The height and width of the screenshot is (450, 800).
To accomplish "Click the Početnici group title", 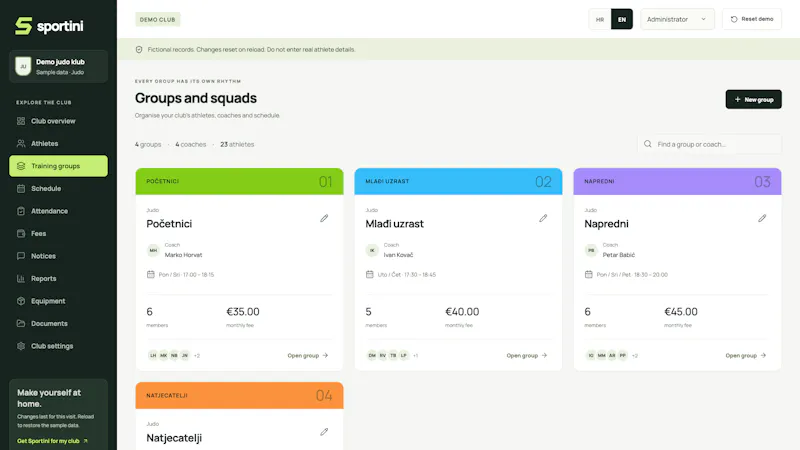I will coord(169,223).
